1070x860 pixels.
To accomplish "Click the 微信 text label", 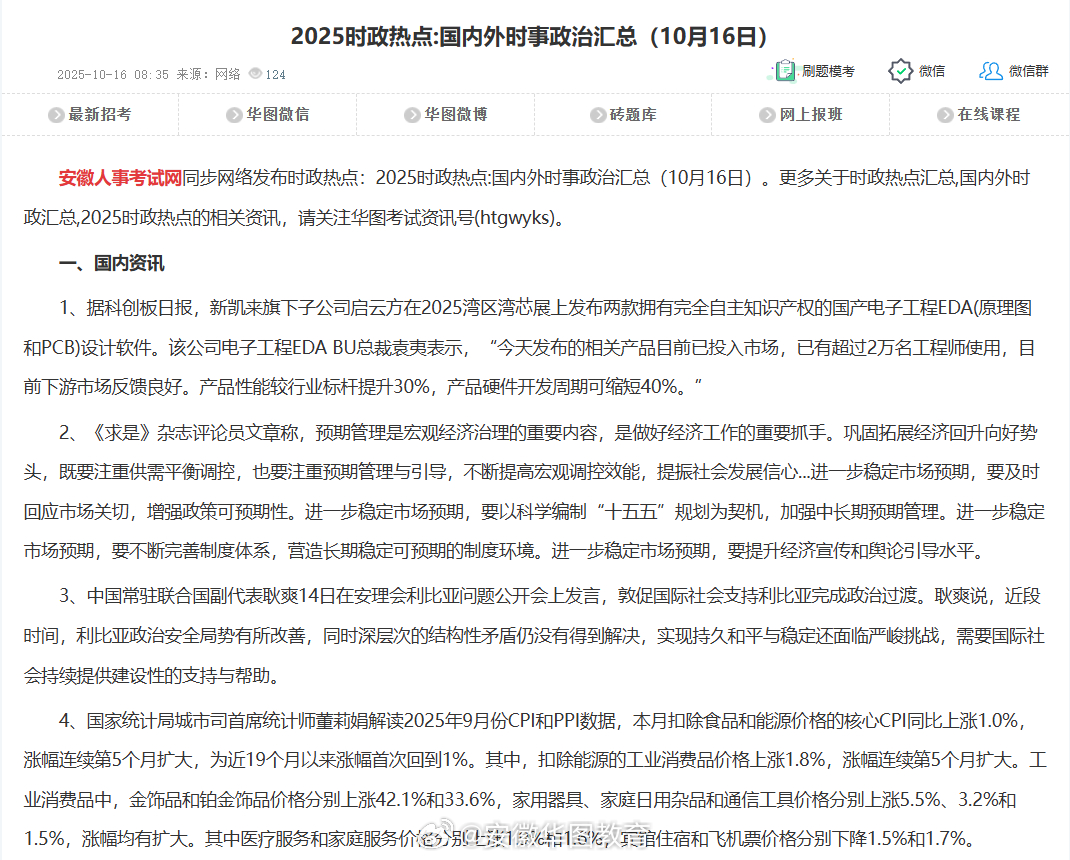I will click(932, 71).
